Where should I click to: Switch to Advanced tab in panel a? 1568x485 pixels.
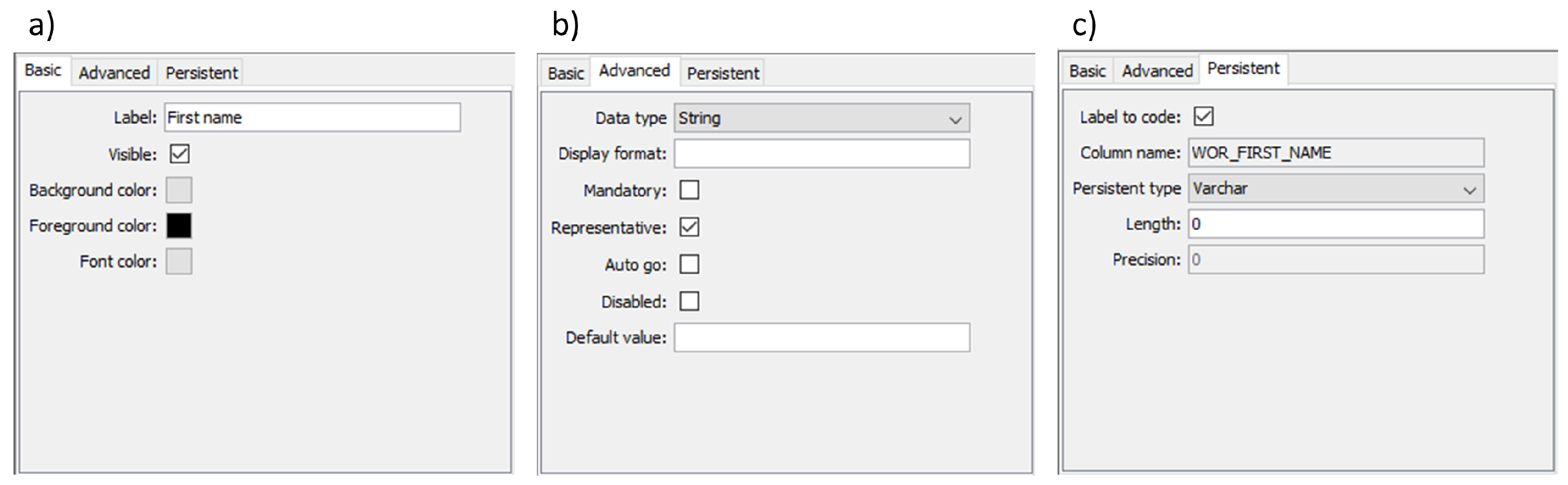pos(114,73)
